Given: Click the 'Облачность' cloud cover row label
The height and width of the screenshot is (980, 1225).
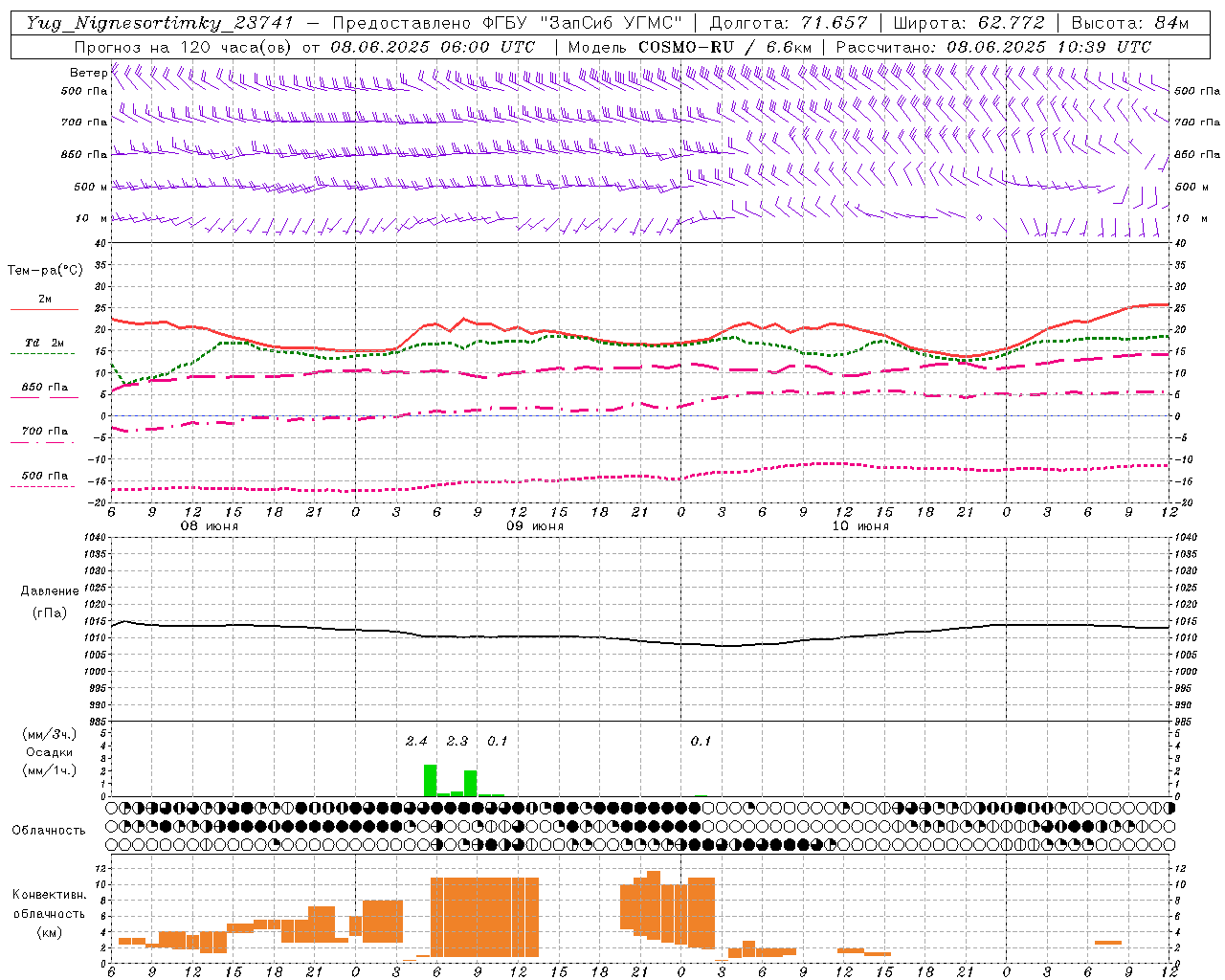Looking at the screenshot, I should pyautogui.click(x=49, y=830).
